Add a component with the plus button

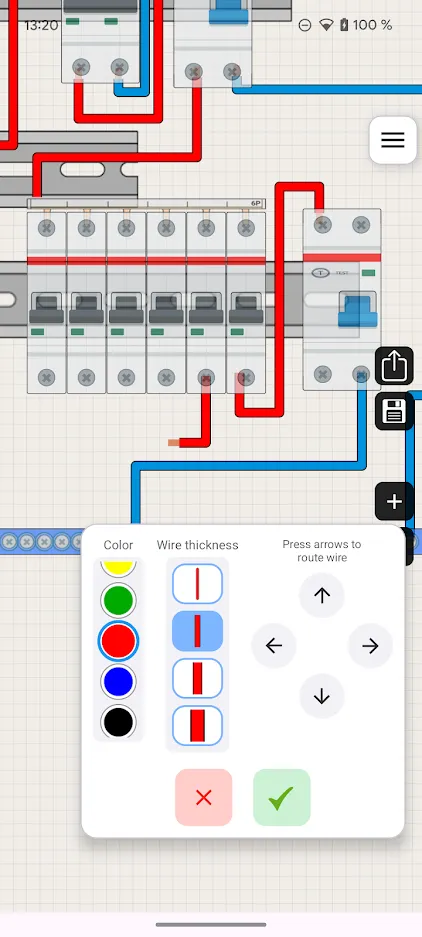click(x=394, y=501)
